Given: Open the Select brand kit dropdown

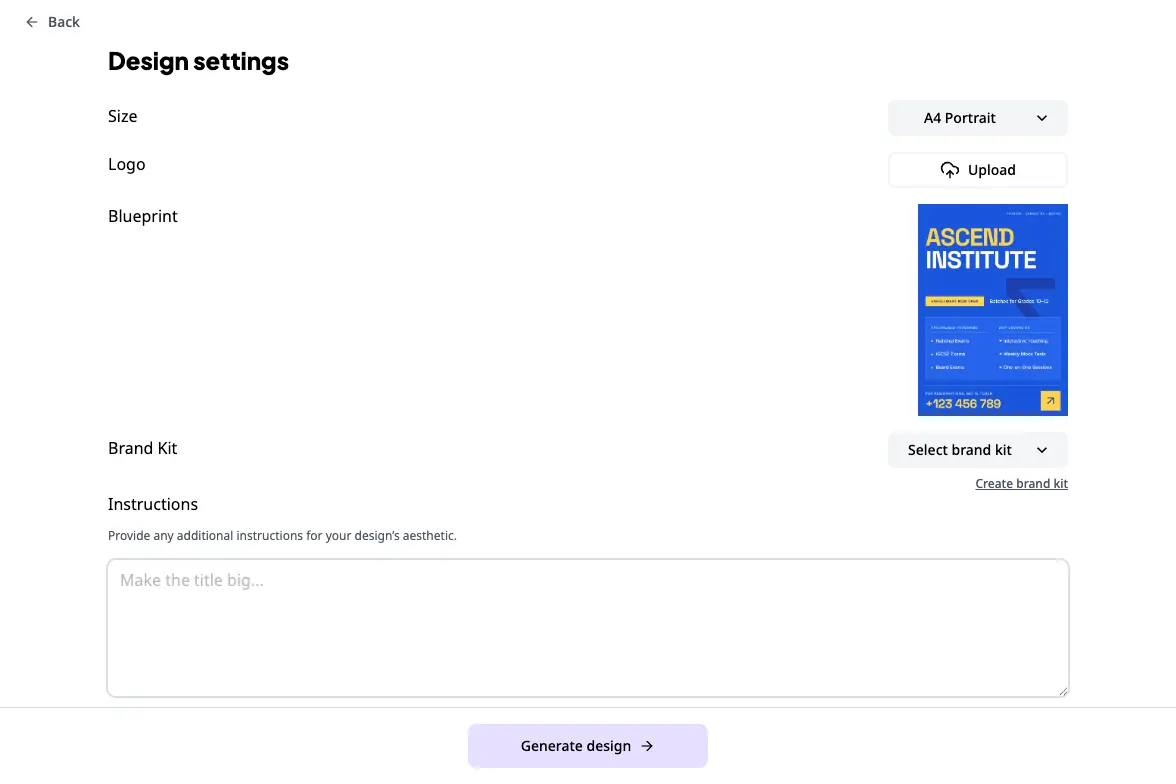Looking at the screenshot, I should (977, 450).
